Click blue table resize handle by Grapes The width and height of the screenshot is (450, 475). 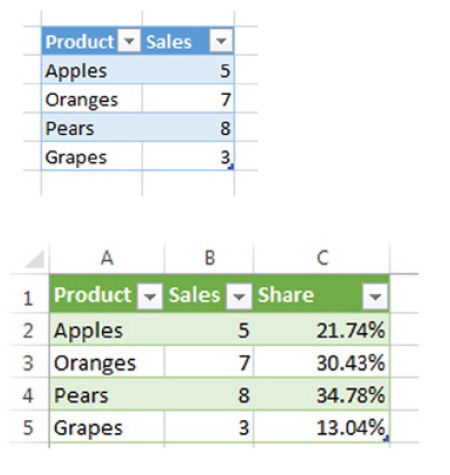pyautogui.click(x=231, y=167)
